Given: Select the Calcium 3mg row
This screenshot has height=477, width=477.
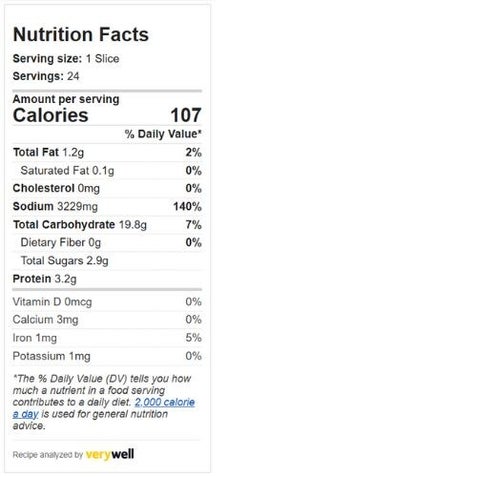Looking at the screenshot, I should point(107,320).
